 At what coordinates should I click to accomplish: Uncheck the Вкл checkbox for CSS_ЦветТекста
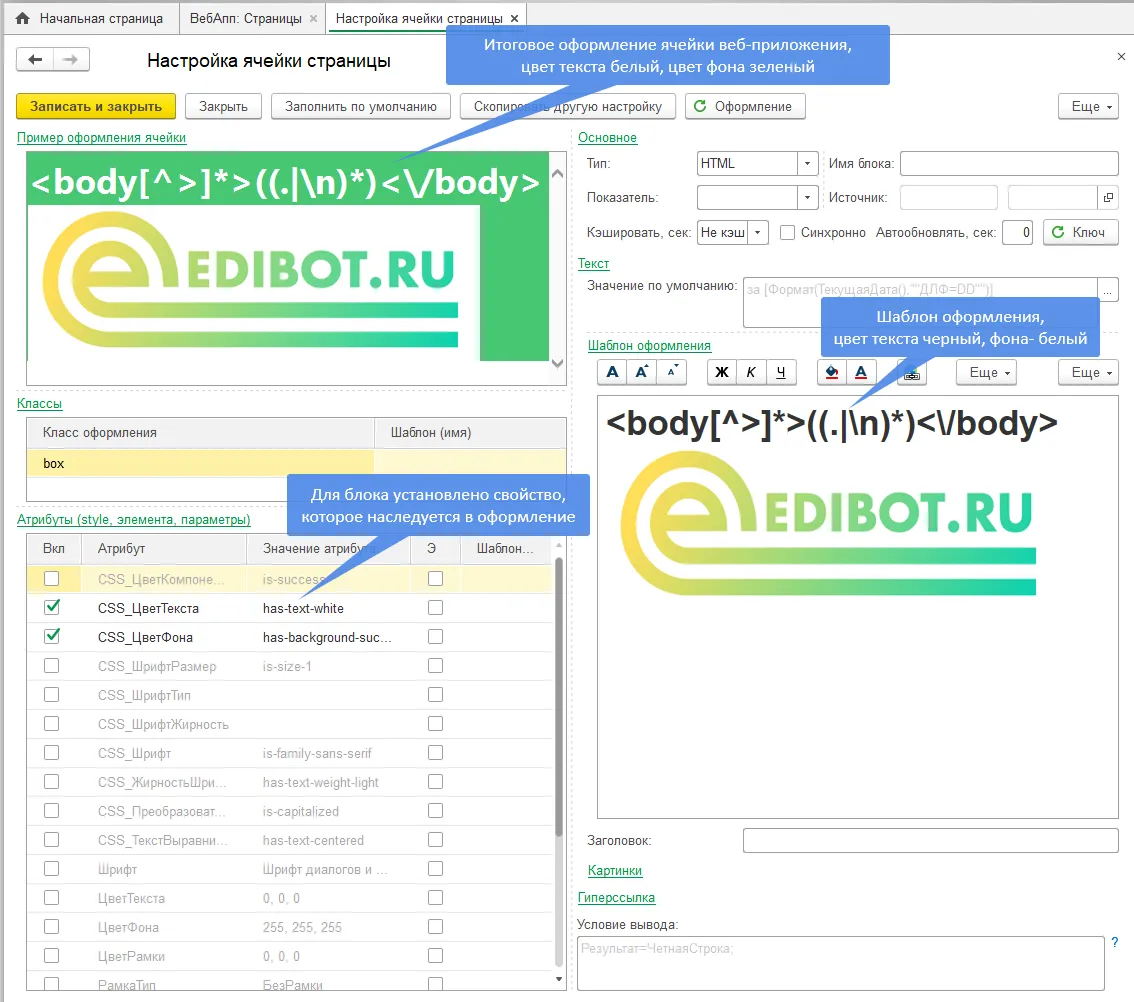click(51, 608)
